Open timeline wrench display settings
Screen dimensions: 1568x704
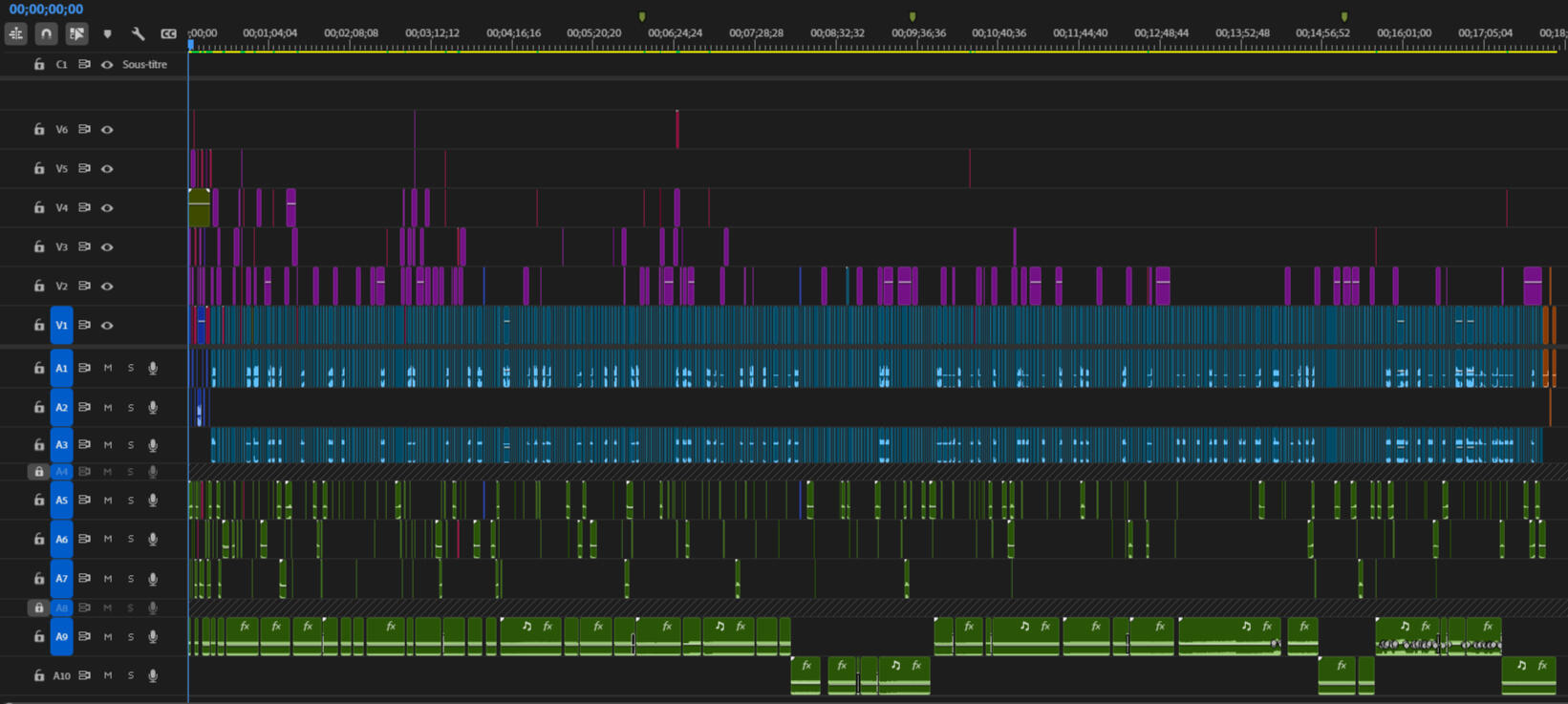tap(138, 33)
